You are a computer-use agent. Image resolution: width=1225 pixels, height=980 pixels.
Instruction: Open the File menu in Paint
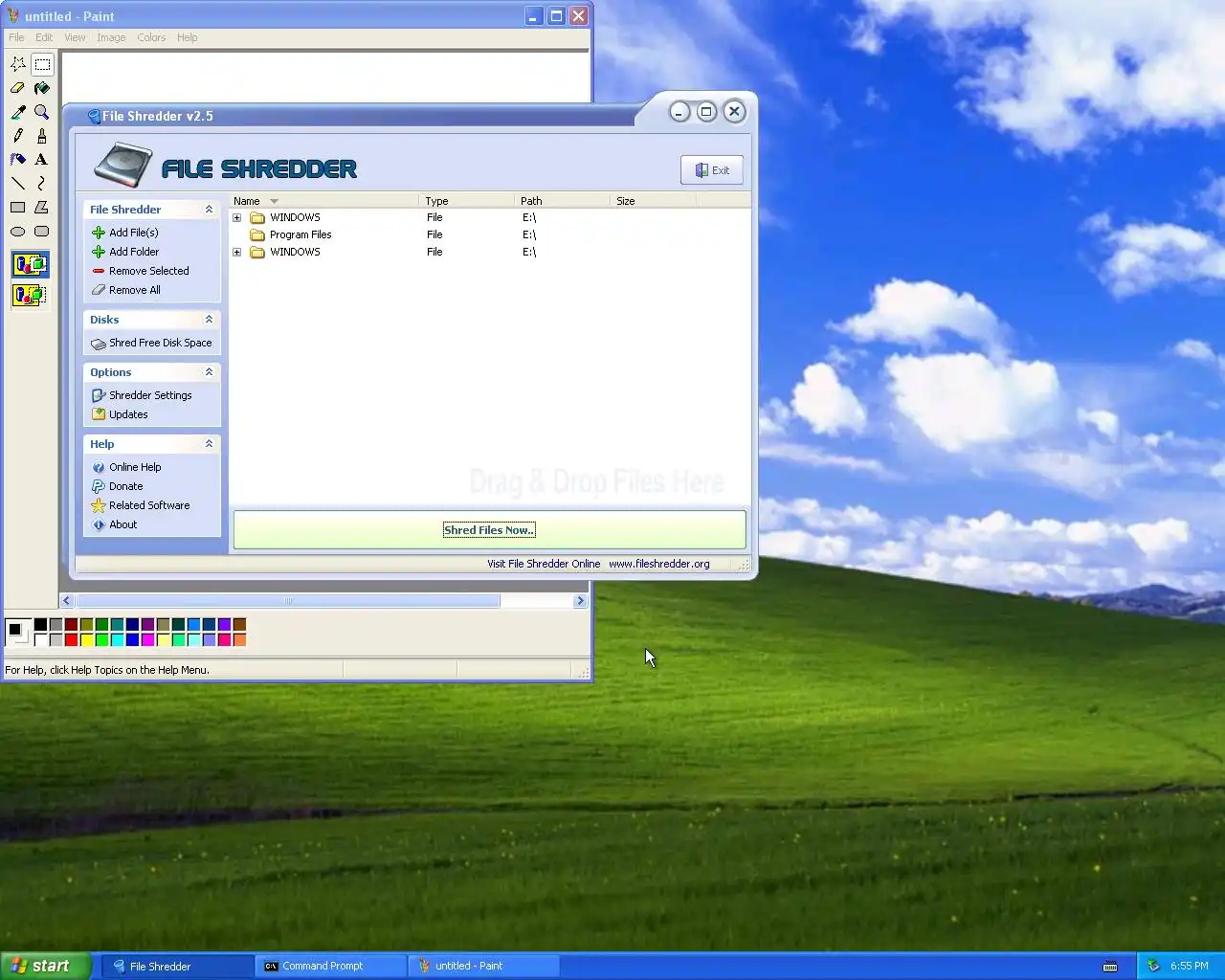(16, 37)
